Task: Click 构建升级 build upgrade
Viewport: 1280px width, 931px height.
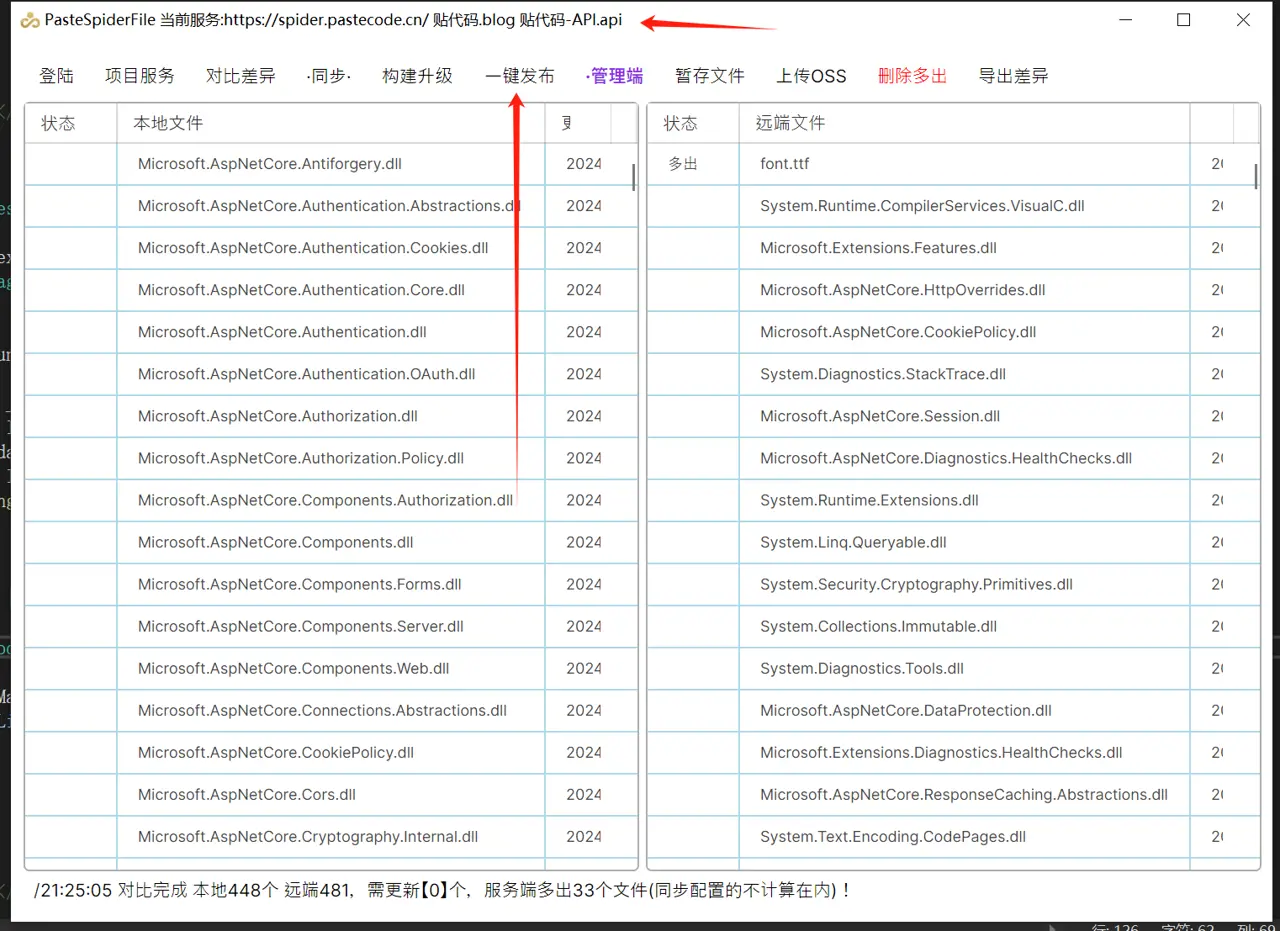Action: 417,75
